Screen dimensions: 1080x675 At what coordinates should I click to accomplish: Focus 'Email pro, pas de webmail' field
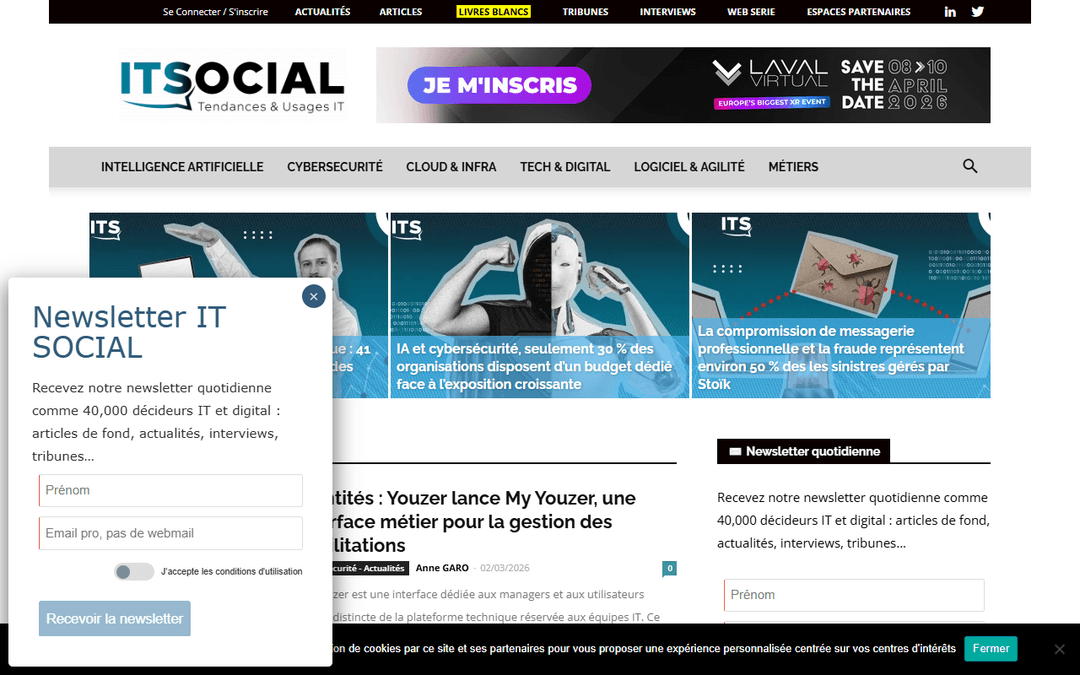pyautogui.click(x=171, y=533)
